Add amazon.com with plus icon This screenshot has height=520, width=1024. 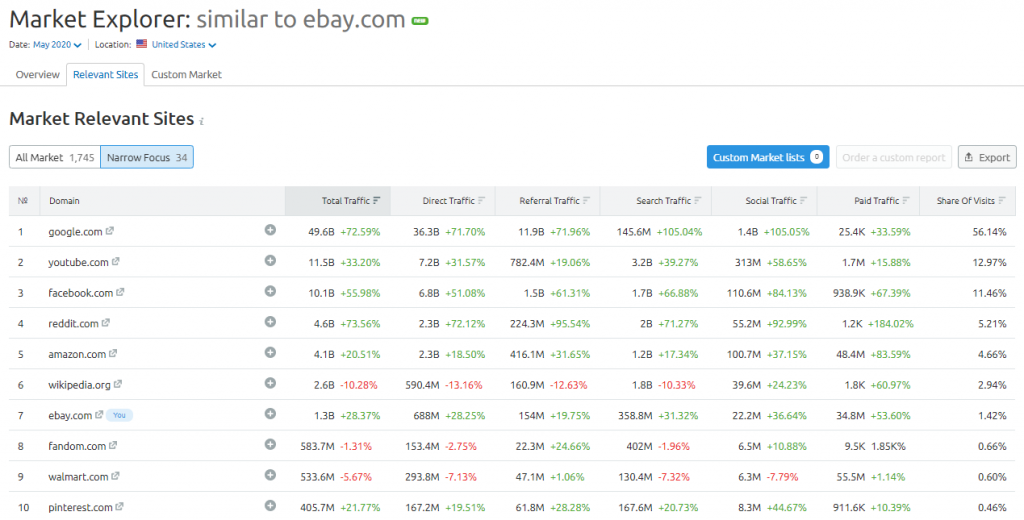pos(270,353)
